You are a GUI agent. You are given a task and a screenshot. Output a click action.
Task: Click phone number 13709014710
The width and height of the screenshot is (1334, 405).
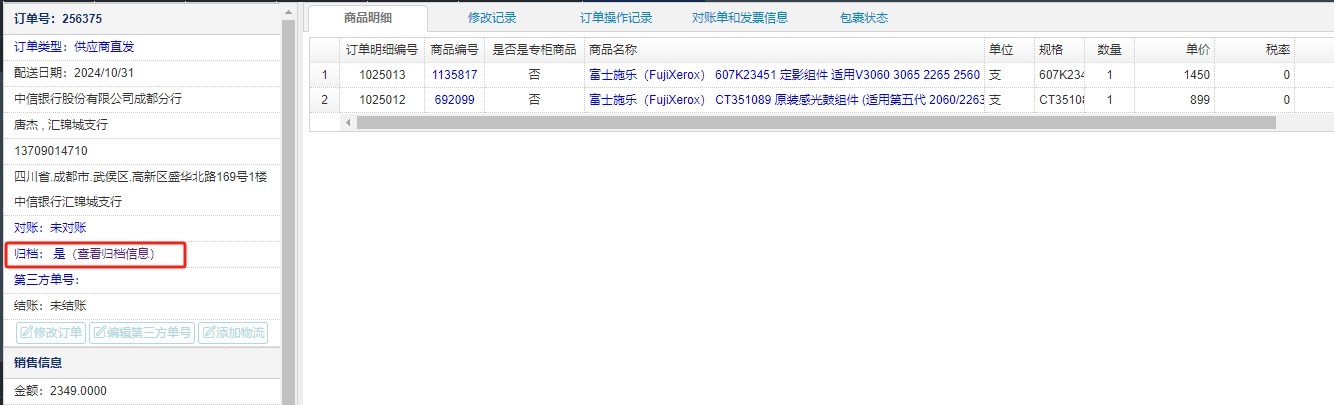click(x=51, y=150)
